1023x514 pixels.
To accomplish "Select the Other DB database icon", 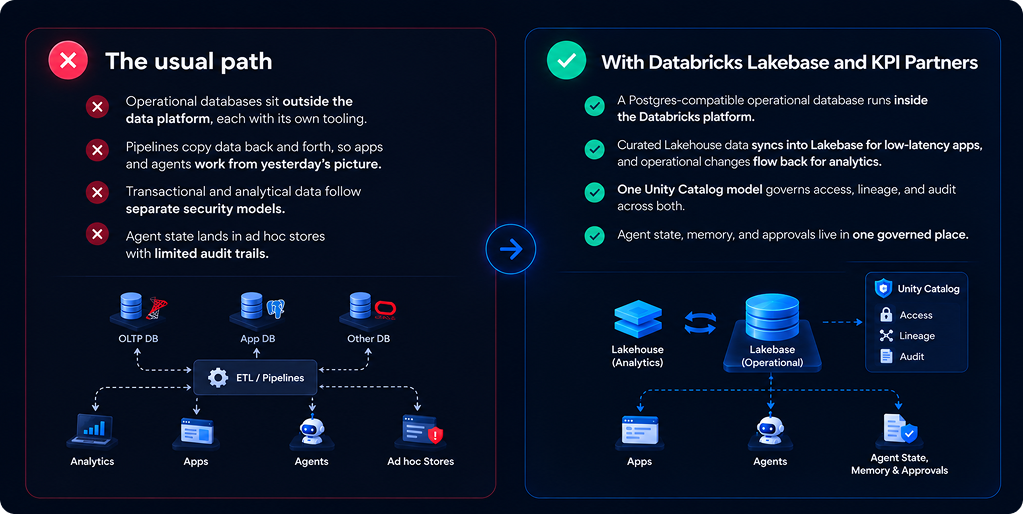I will (x=359, y=306).
